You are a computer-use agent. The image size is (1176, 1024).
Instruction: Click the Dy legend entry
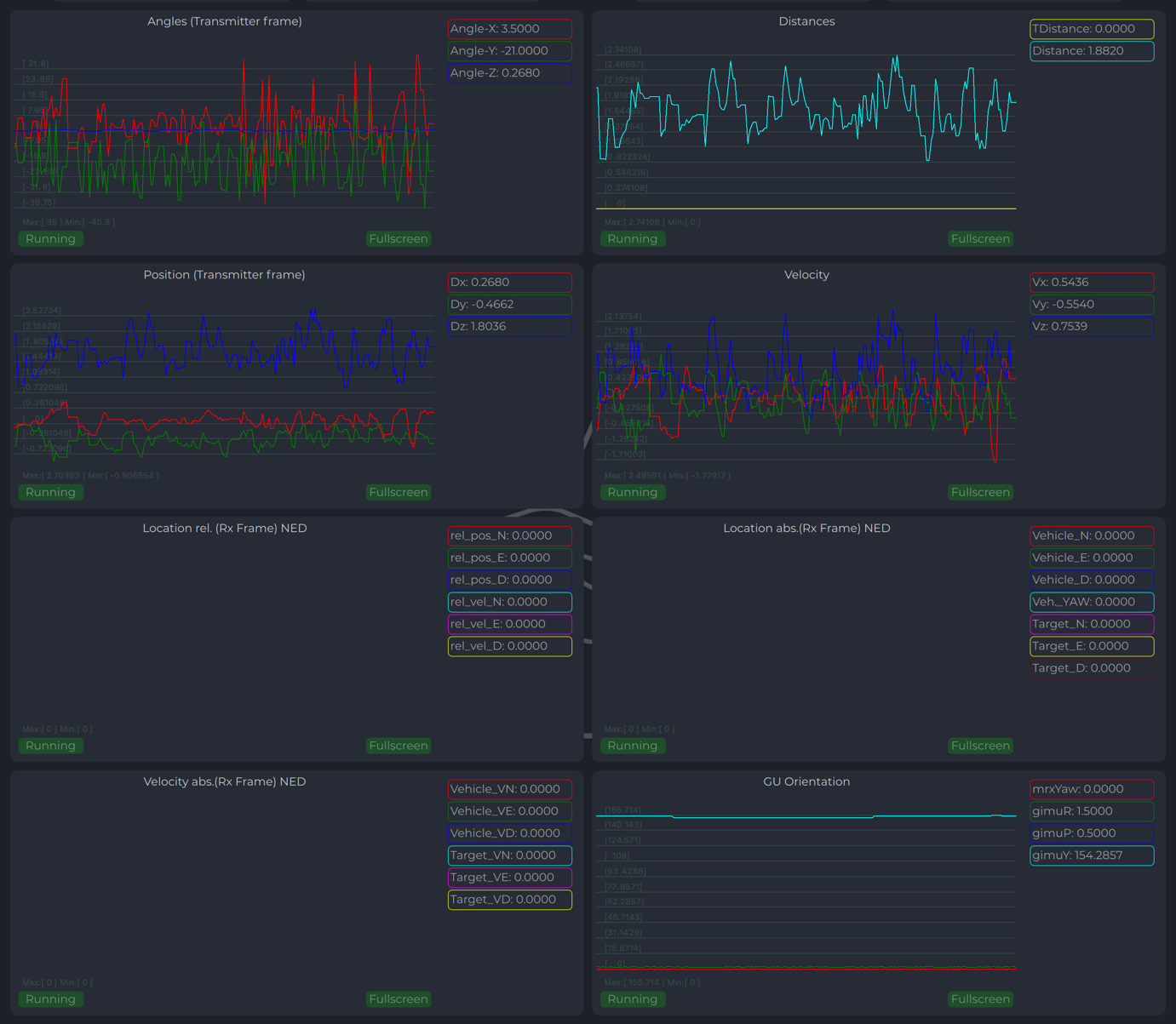(510, 305)
